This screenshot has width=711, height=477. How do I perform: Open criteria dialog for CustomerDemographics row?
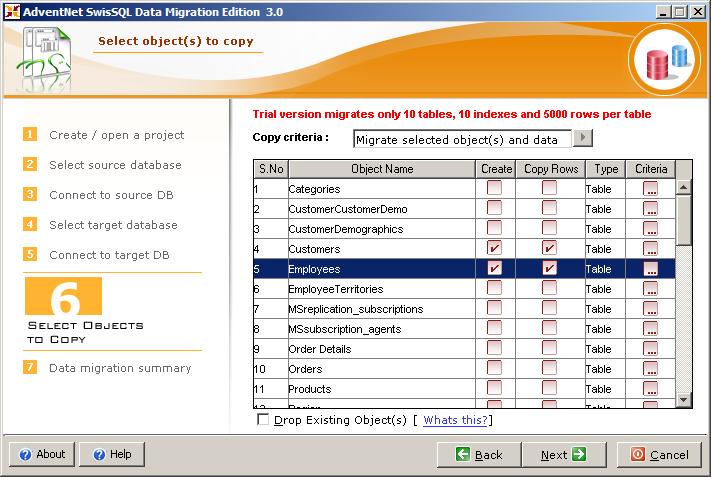[x=650, y=229]
